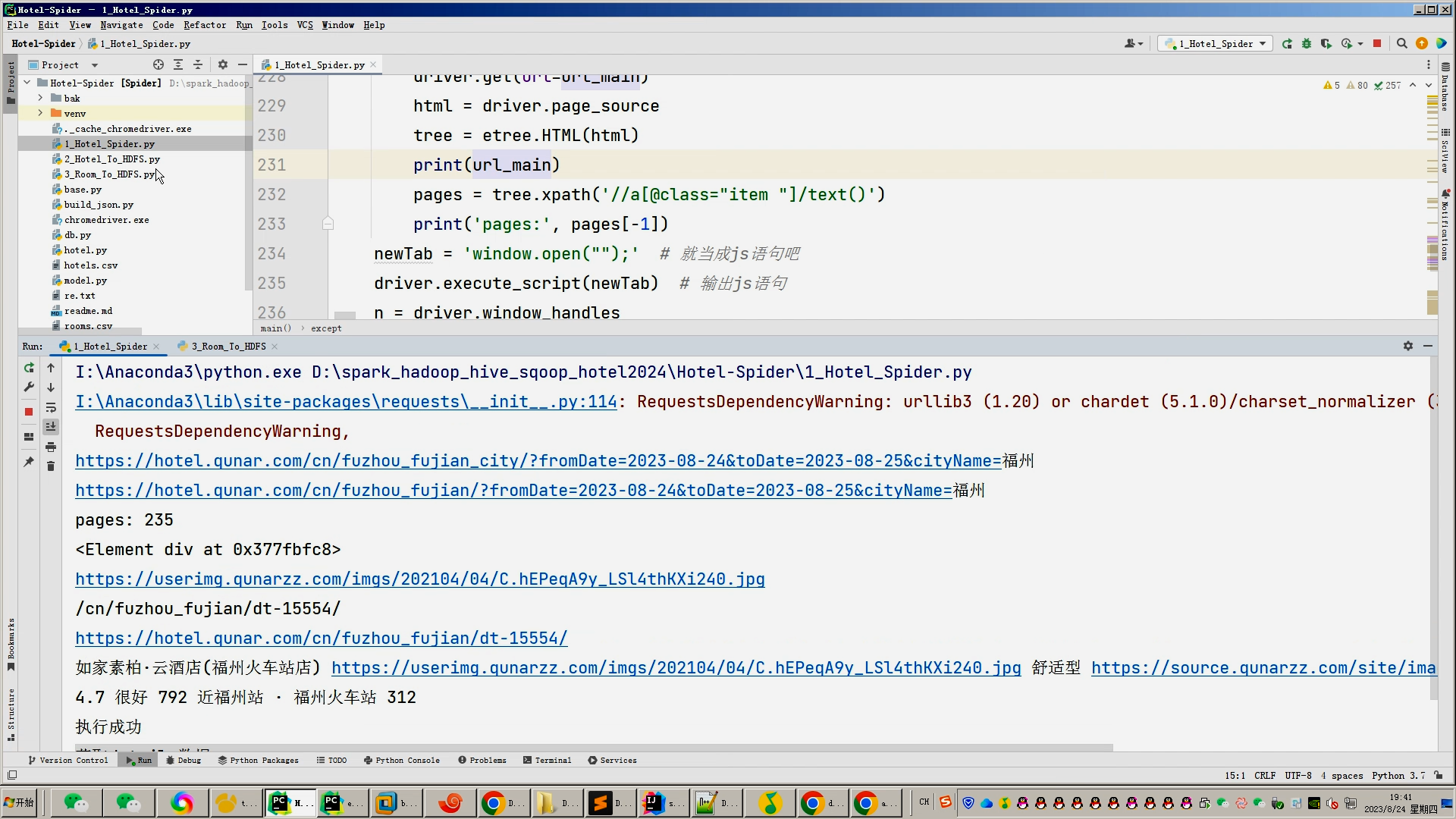Stop the process with the red toolbar square
Screen dimensions: 1456x819
tap(1377, 44)
